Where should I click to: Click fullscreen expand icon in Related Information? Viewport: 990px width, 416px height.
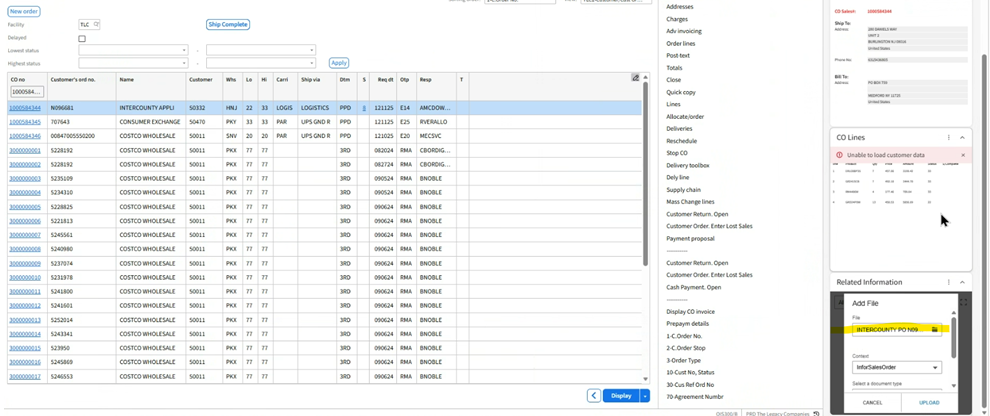[x=963, y=302]
